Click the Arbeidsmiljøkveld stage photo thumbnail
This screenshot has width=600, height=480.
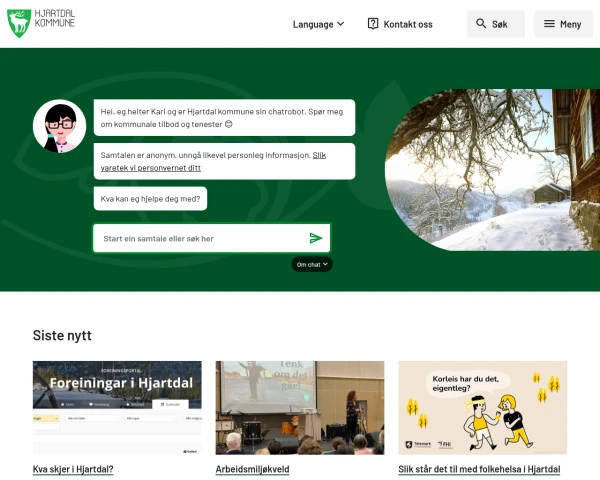pos(300,408)
